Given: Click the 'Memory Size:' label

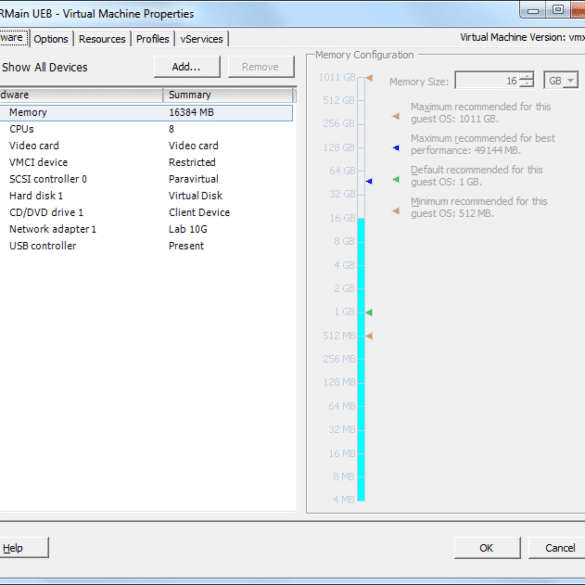Looking at the screenshot, I should click(419, 82).
